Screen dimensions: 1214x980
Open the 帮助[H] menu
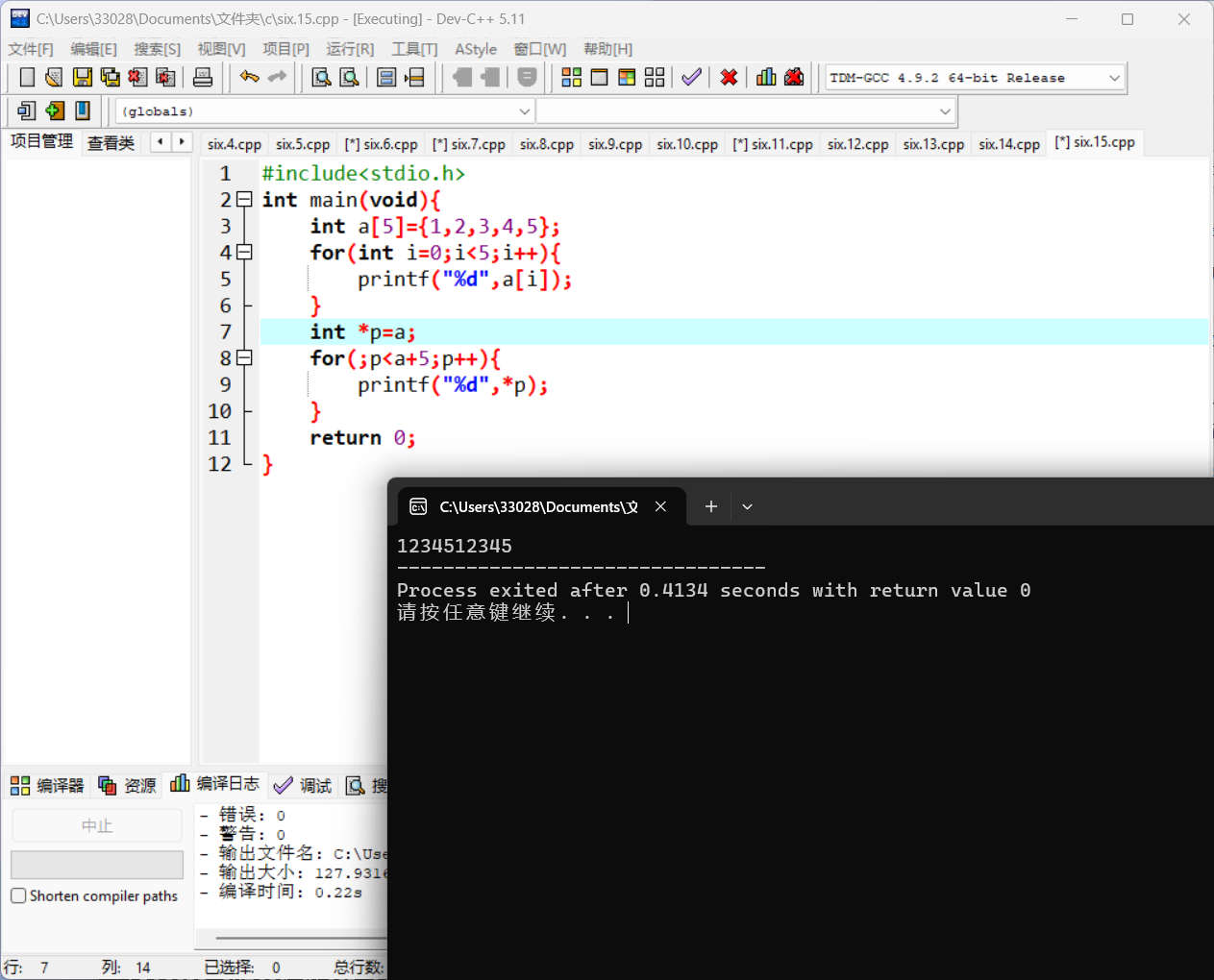pos(608,49)
